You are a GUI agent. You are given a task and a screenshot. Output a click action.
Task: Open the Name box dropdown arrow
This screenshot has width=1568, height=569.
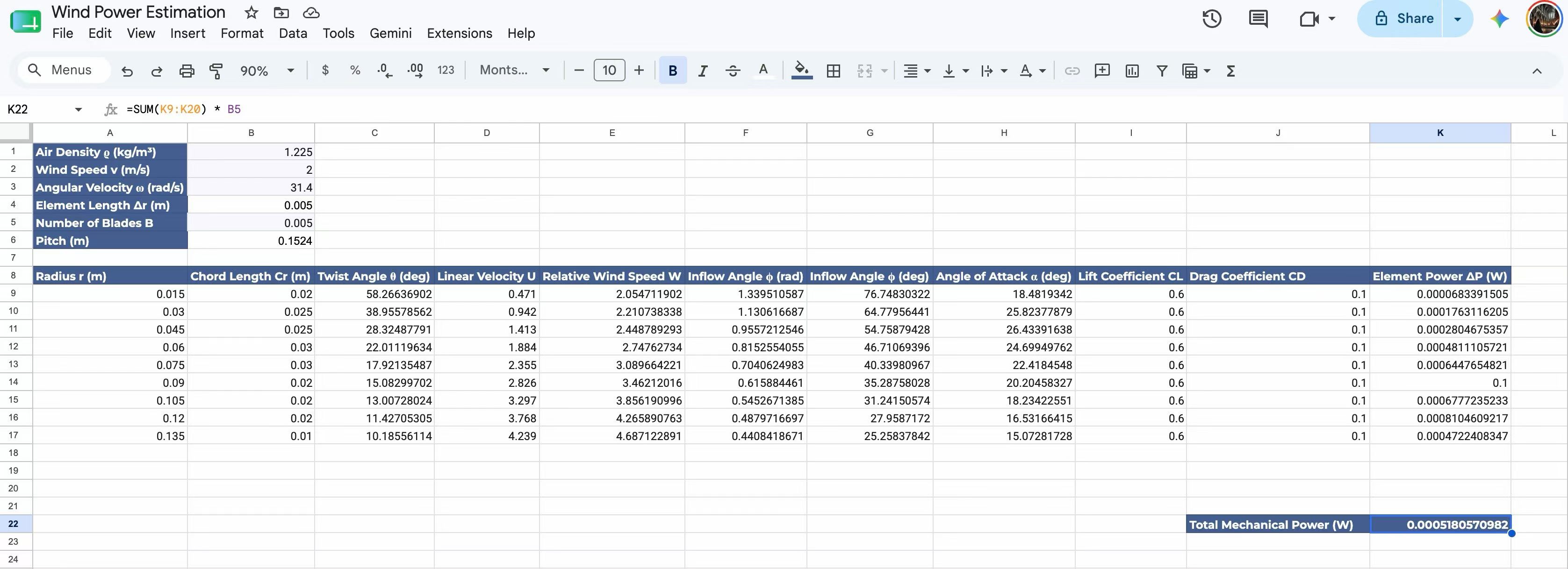[x=78, y=109]
